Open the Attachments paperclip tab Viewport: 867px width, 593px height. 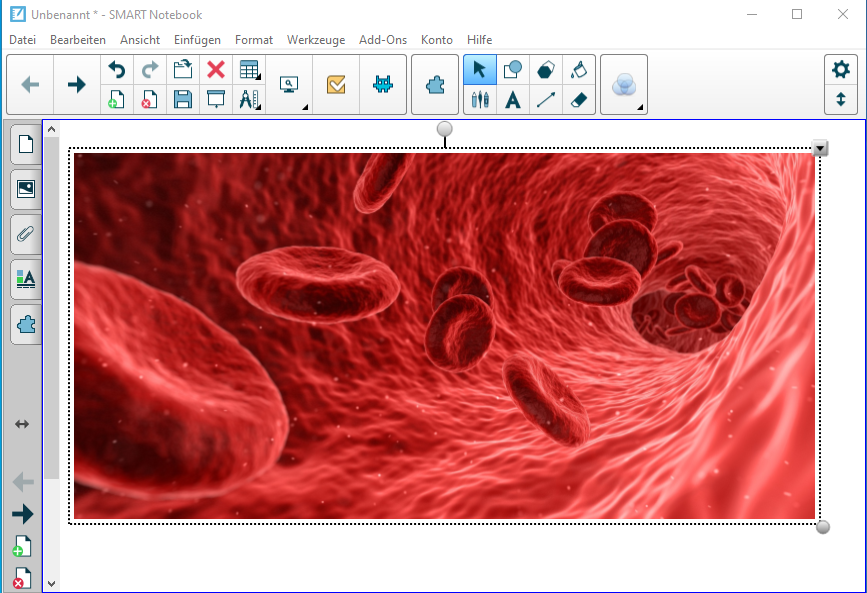[x=26, y=234]
